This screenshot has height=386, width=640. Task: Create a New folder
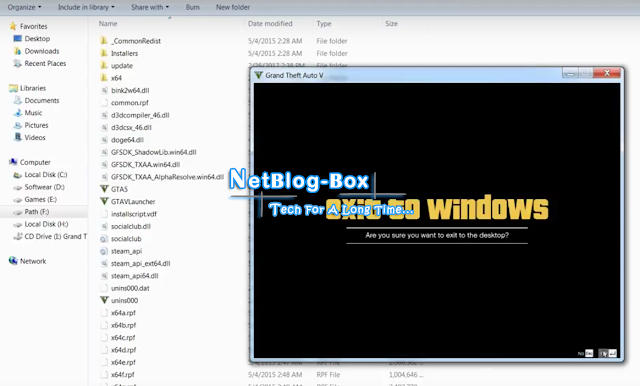coord(233,7)
